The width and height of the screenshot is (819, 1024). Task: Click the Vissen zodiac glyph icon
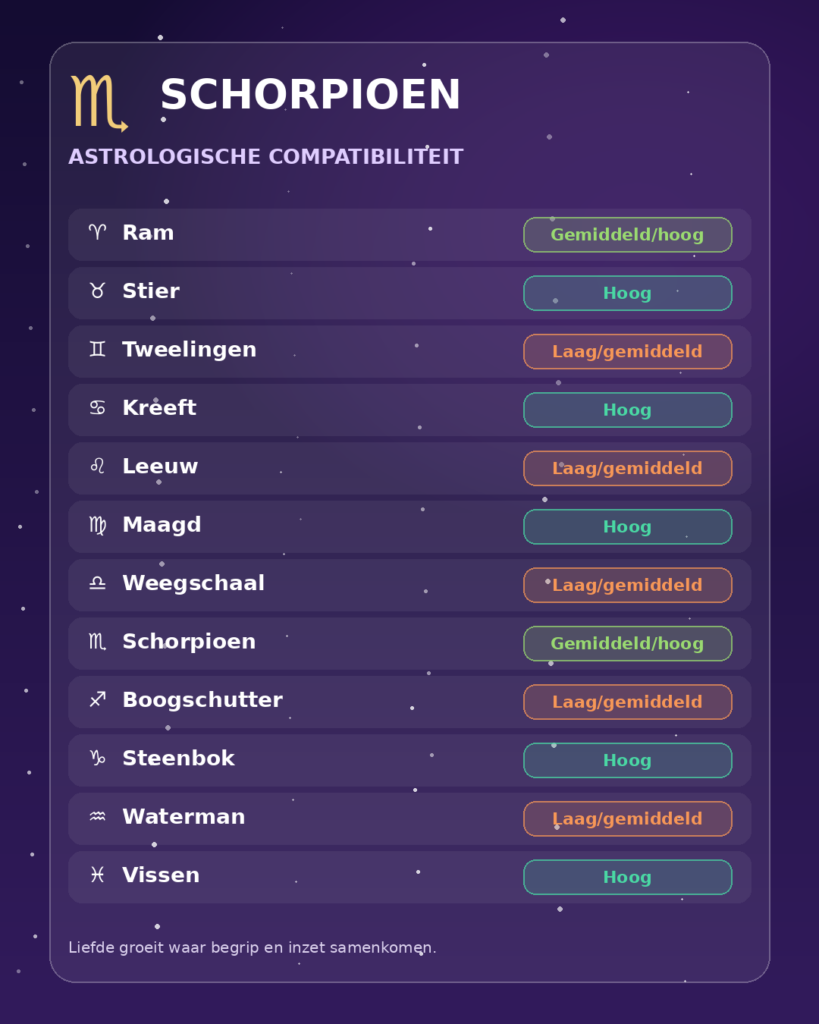click(97, 874)
